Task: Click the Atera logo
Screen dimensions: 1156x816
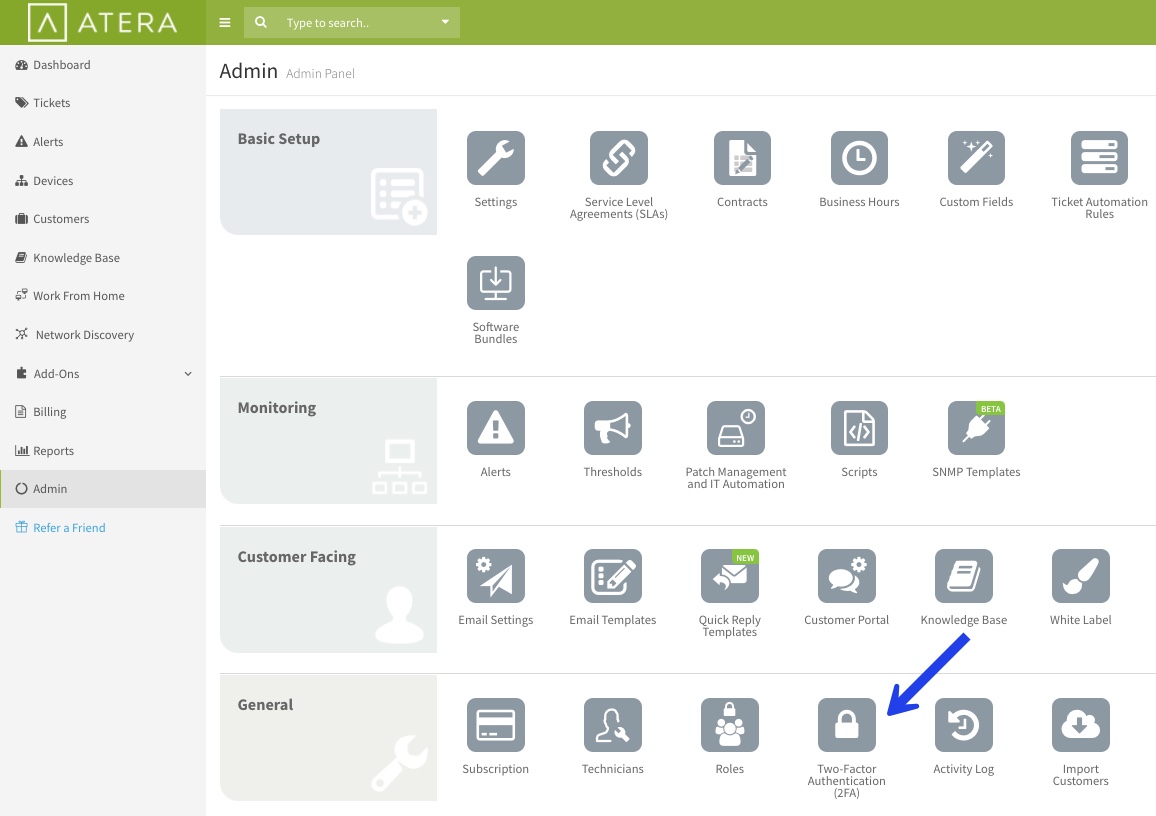Action: coord(102,22)
